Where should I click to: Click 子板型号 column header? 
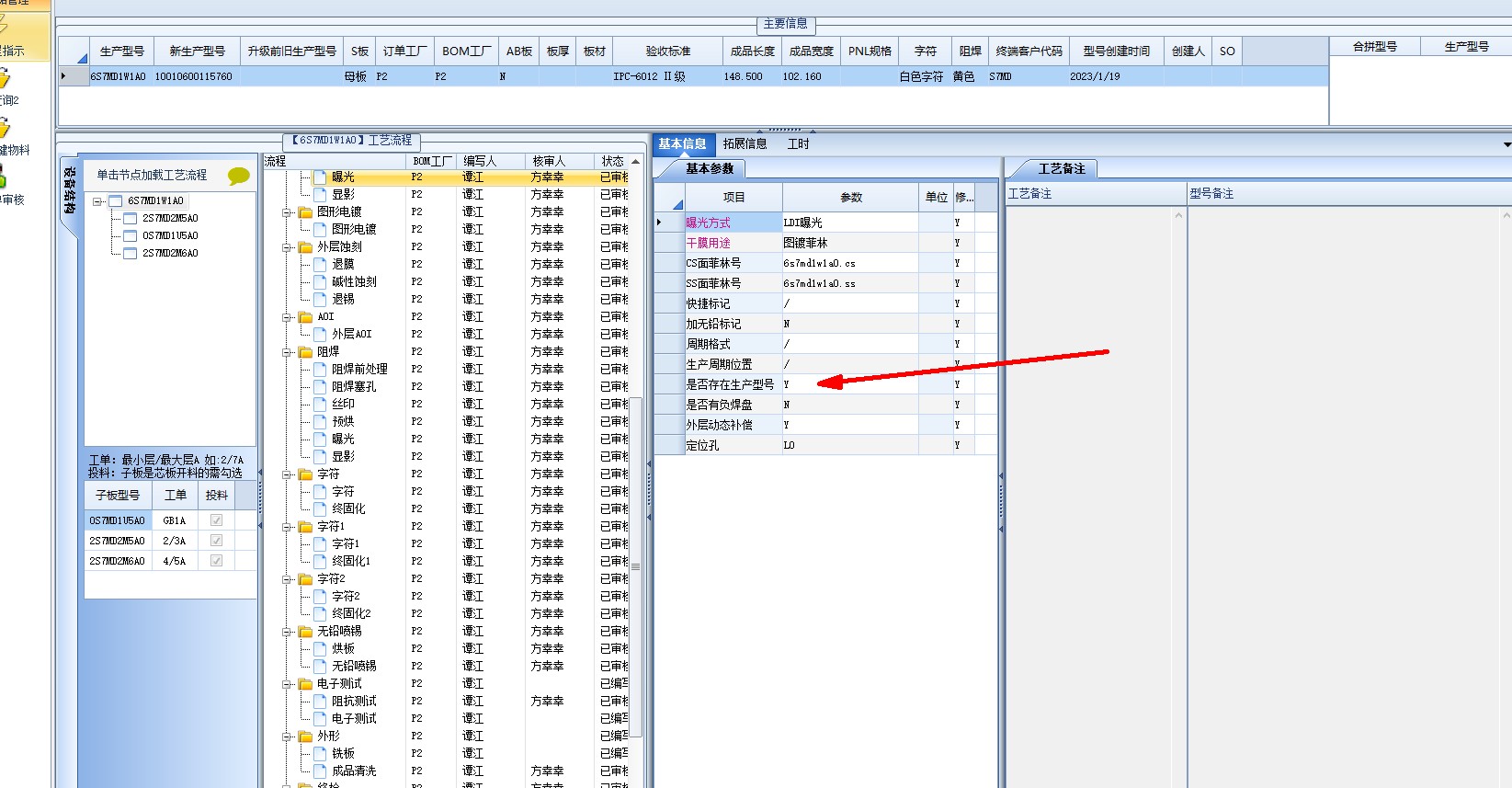(x=118, y=495)
